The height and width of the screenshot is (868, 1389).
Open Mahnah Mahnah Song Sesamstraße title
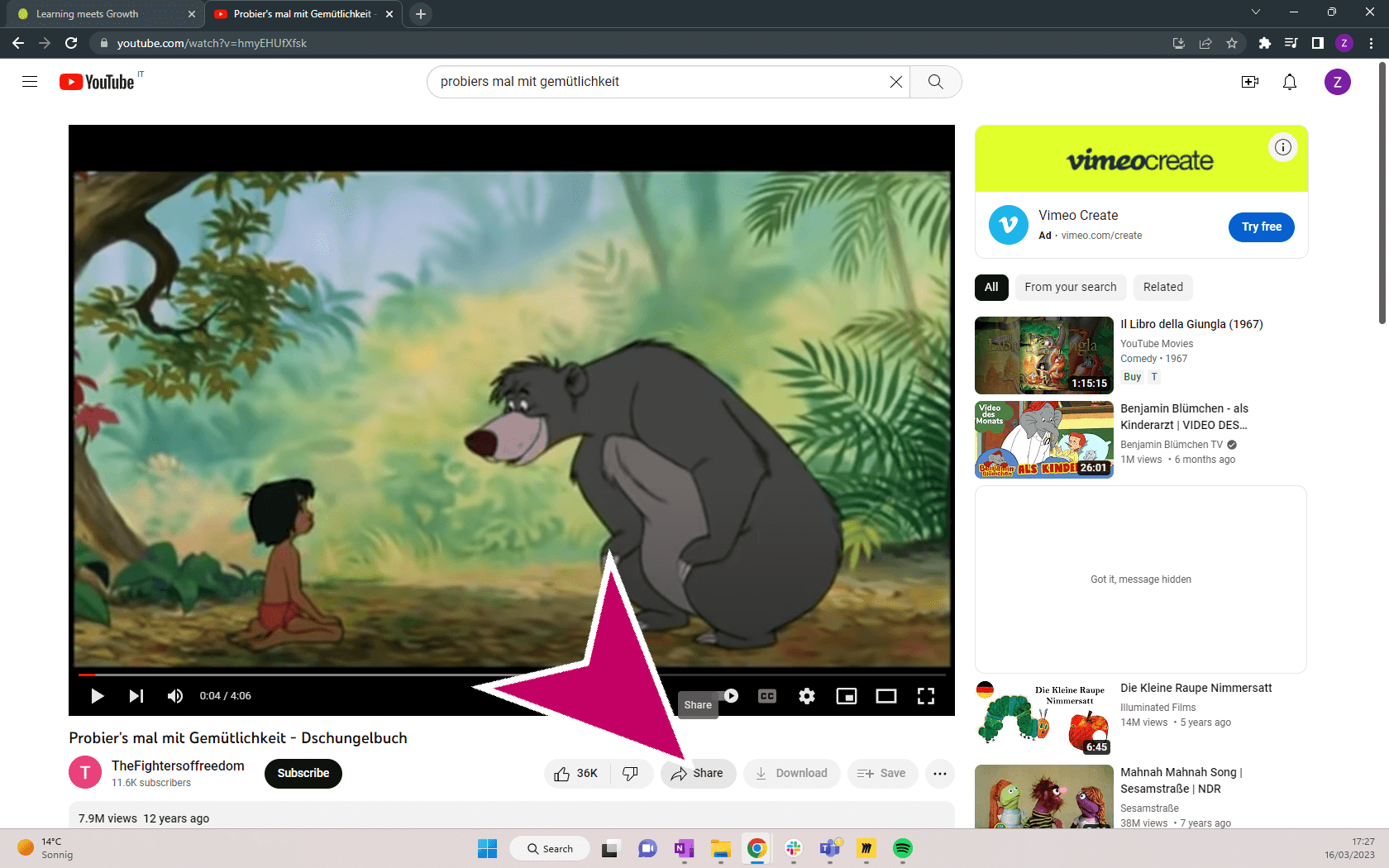(1181, 780)
